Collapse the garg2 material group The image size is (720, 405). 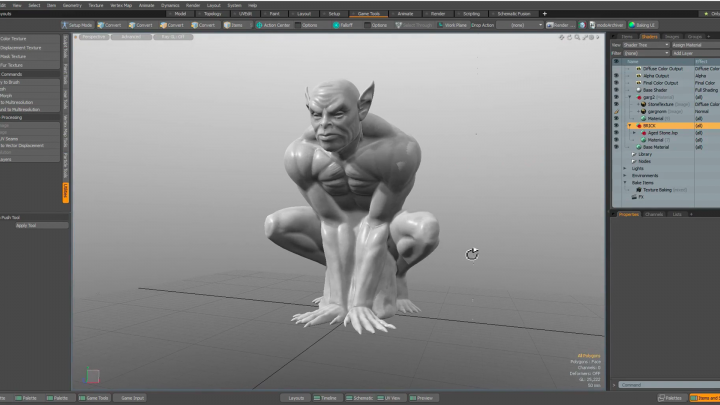pyautogui.click(x=629, y=97)
